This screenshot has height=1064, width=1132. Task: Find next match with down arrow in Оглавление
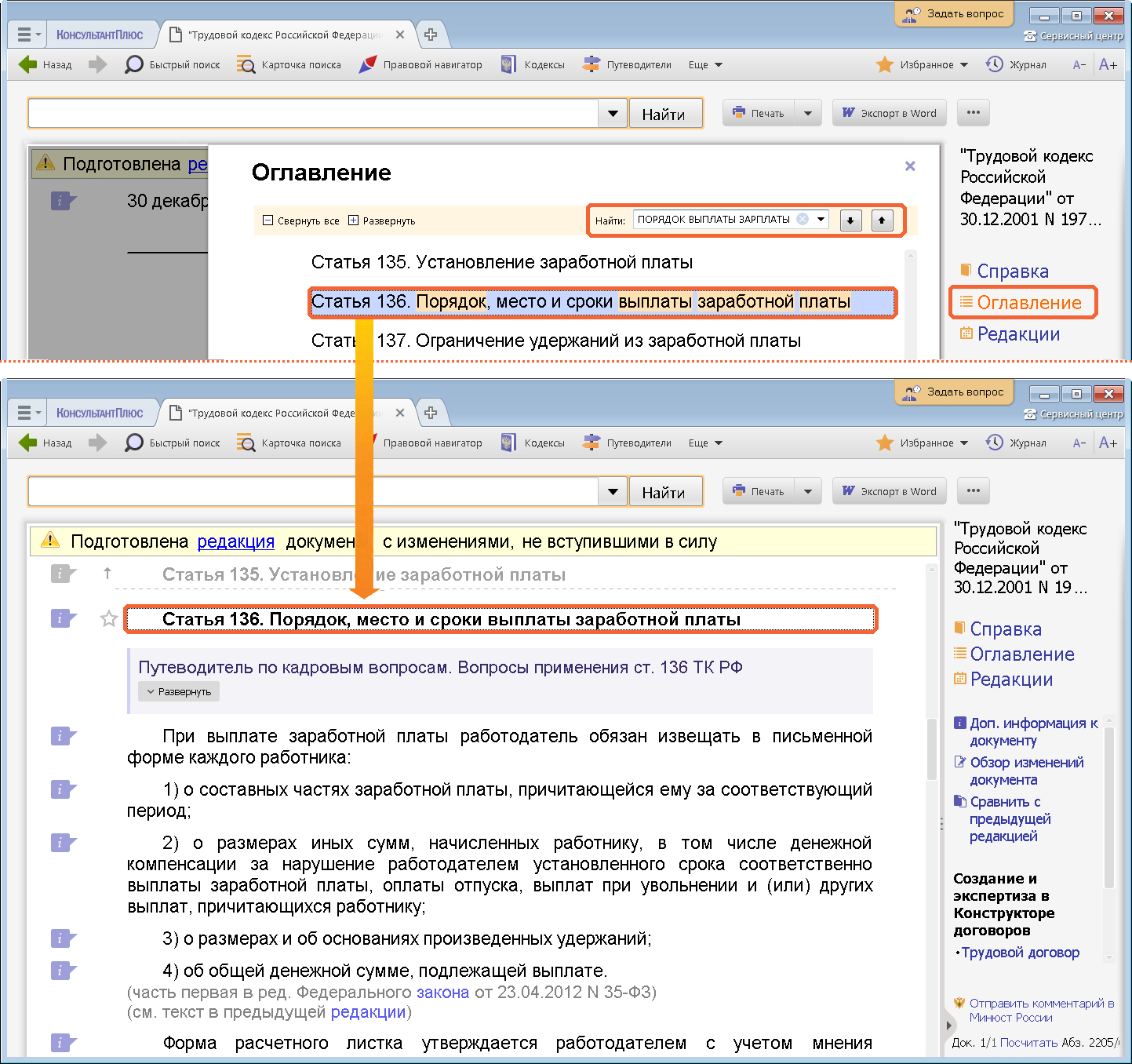[x=850, y=220]
